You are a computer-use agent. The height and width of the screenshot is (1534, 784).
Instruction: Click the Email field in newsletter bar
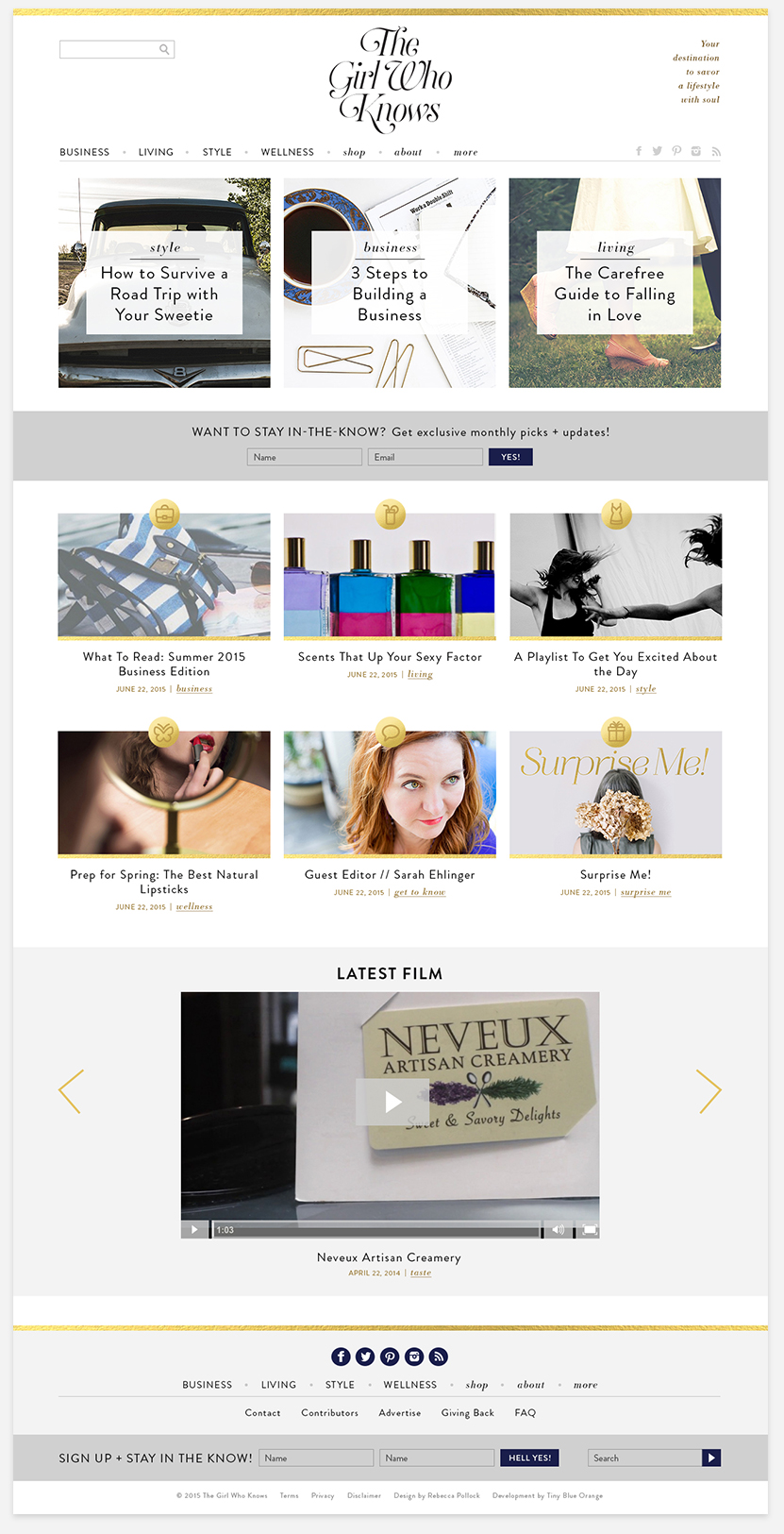pos(425,457)
